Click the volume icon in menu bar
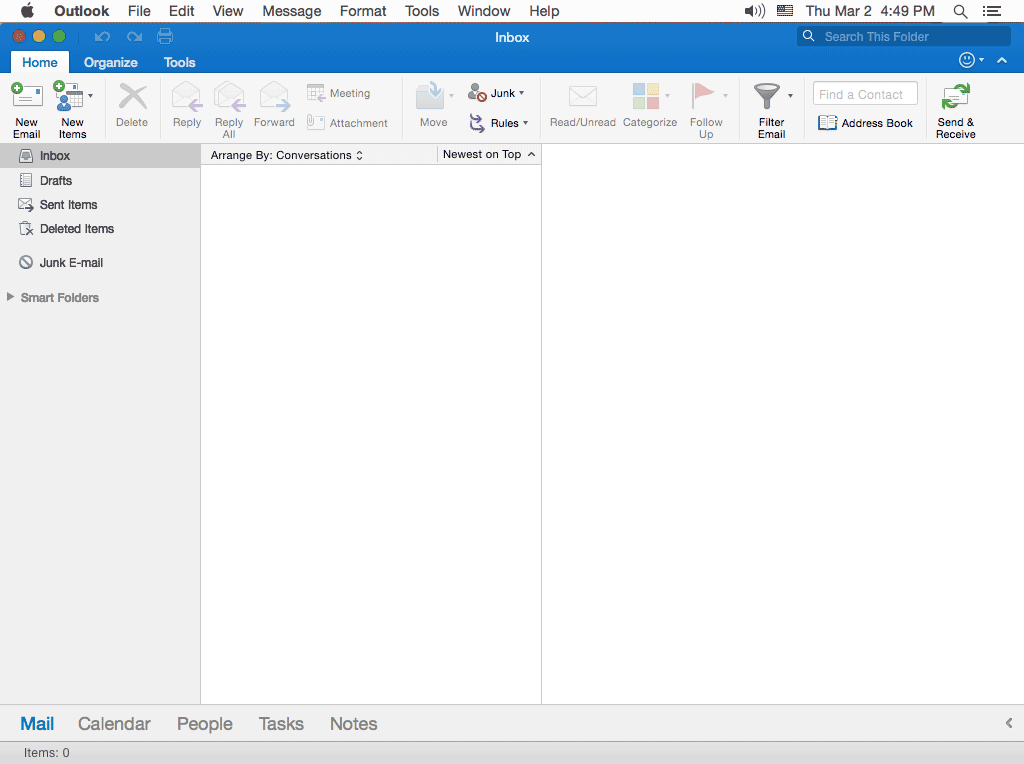The height and width of the screenshot is (764, 1024). point(754,11)
